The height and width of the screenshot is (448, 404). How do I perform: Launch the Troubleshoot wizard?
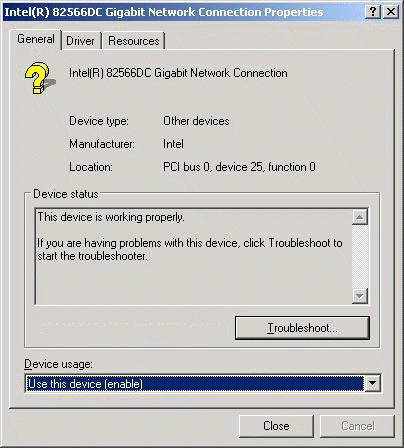coord(302,328)
